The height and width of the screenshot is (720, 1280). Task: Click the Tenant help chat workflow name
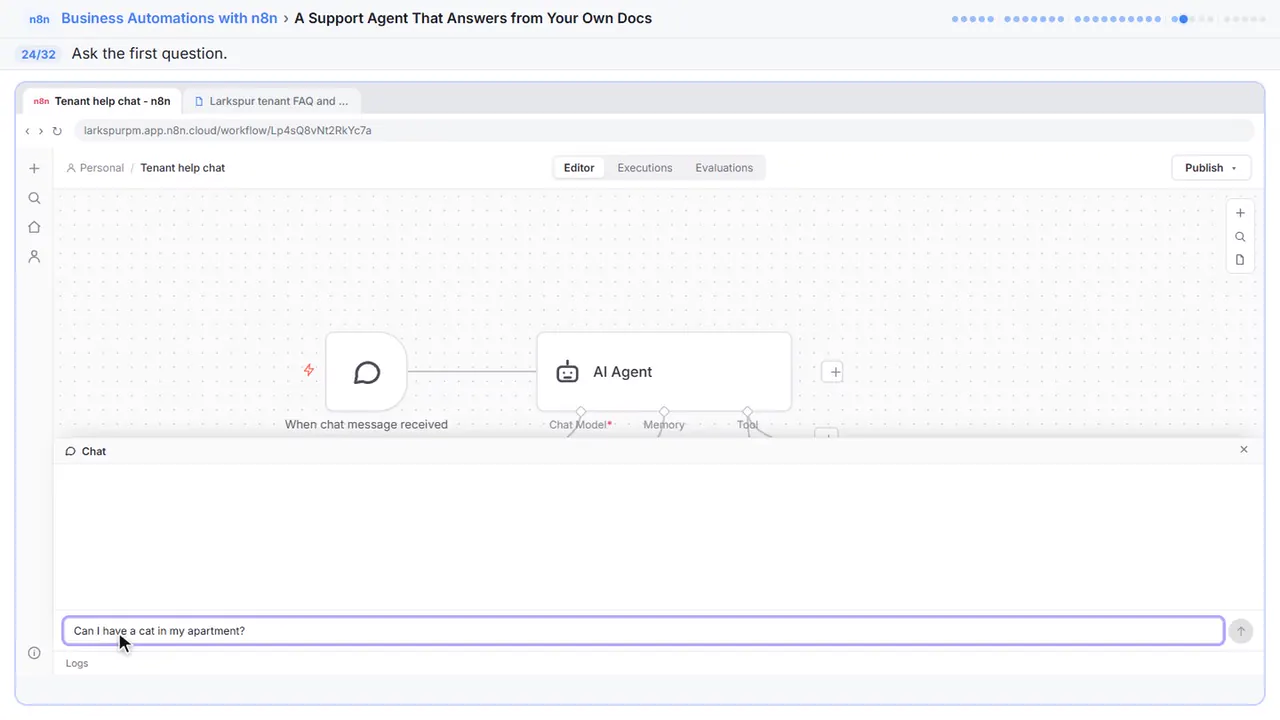[x=183, y=168]
